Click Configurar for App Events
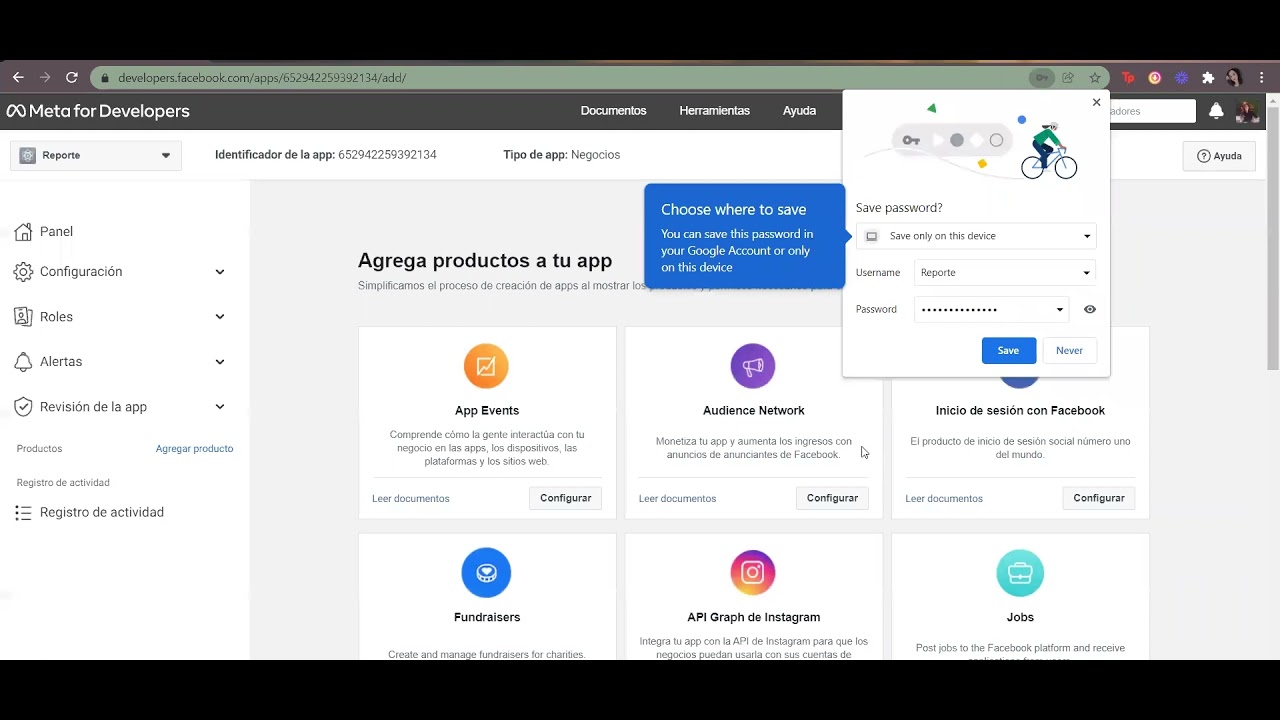 pyautogui.click(x=565, y=498)
